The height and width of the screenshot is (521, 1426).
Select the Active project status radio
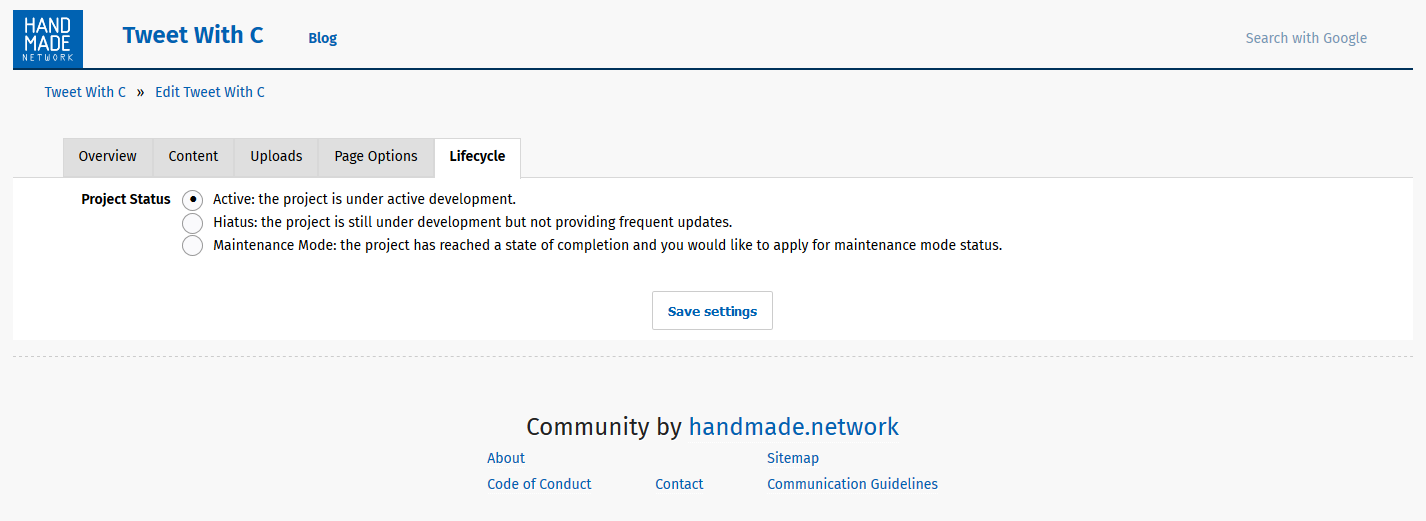pos(193,200)
